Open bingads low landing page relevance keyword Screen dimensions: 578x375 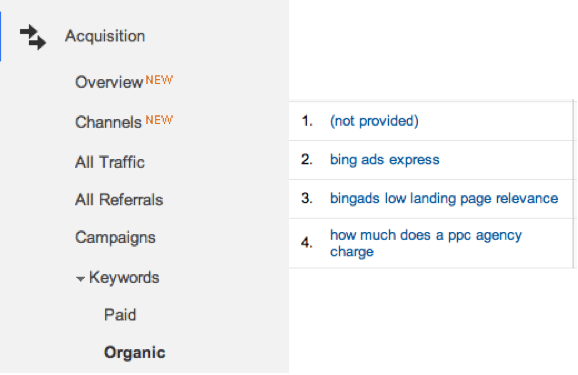point(444,198)
